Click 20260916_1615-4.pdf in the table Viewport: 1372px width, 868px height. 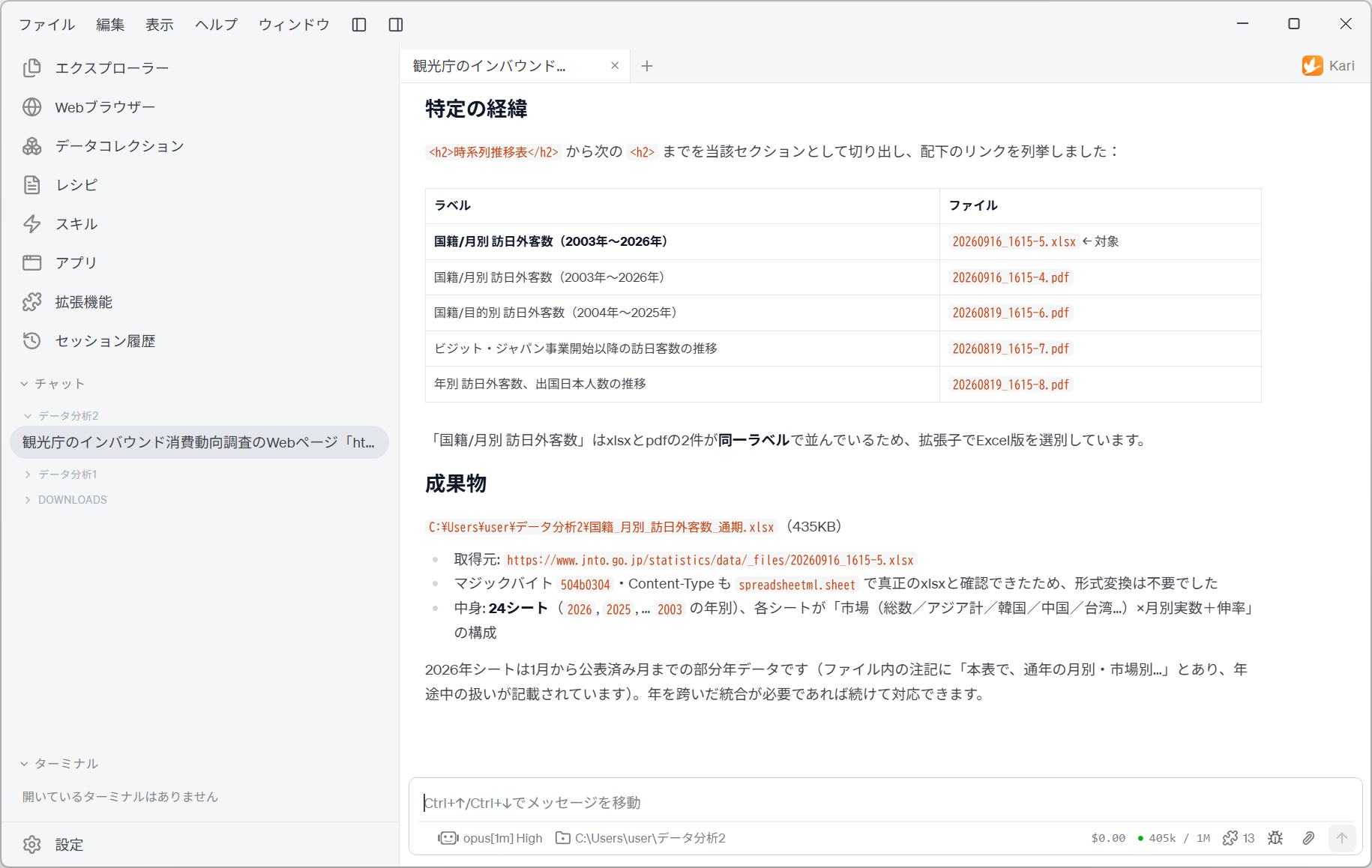click(1011, 277)
